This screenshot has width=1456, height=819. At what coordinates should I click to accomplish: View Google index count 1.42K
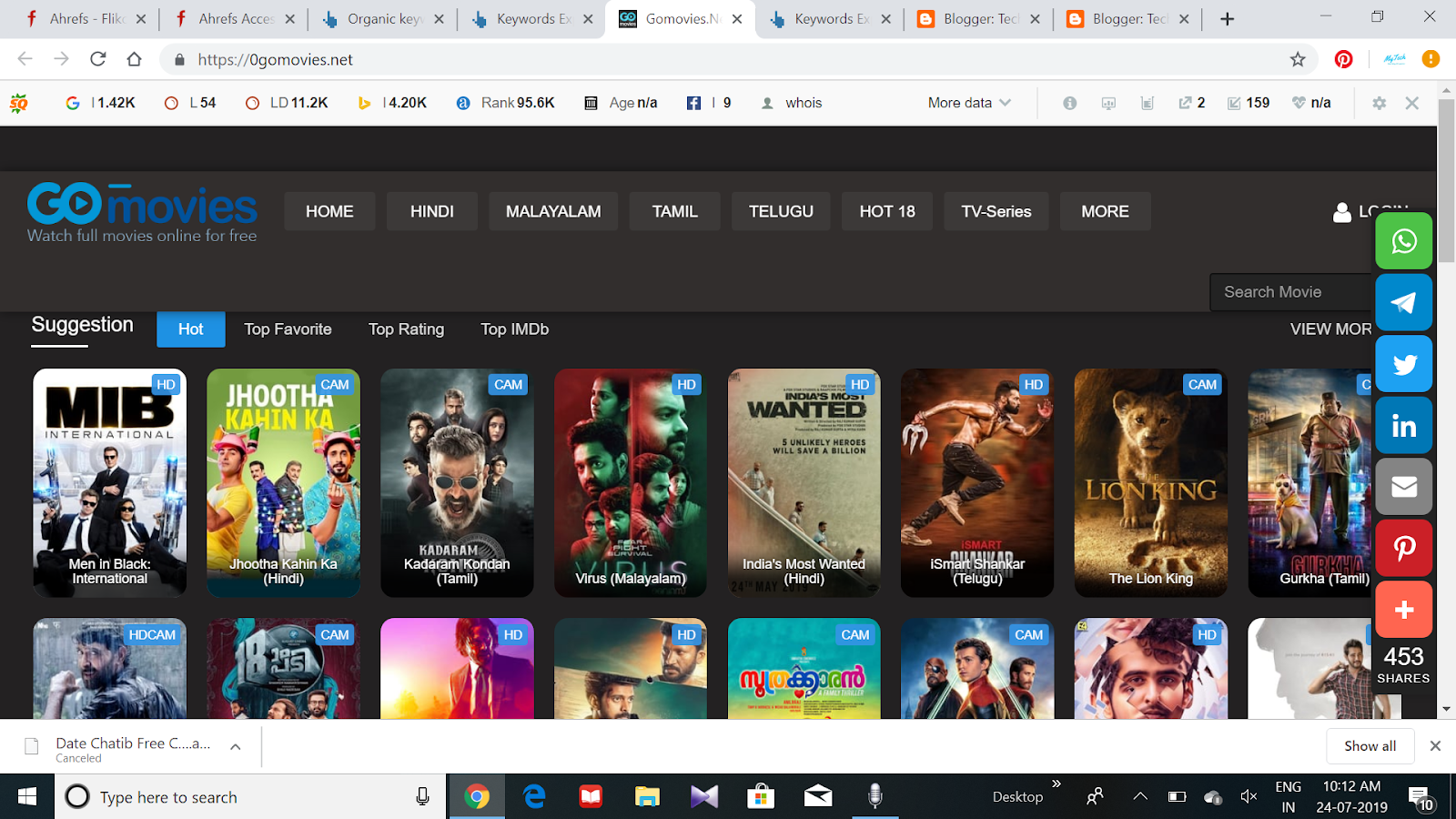(100, 103)
